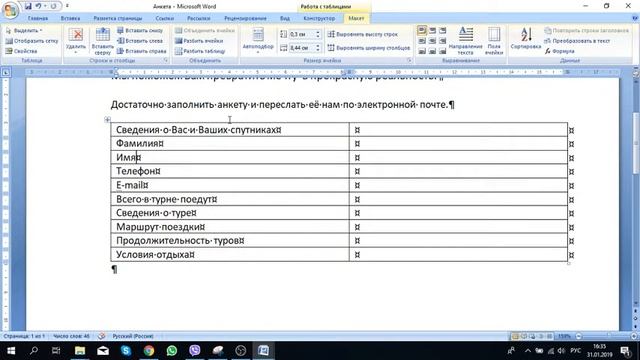Save the document from the quick access toolbar

click(28, 6)
